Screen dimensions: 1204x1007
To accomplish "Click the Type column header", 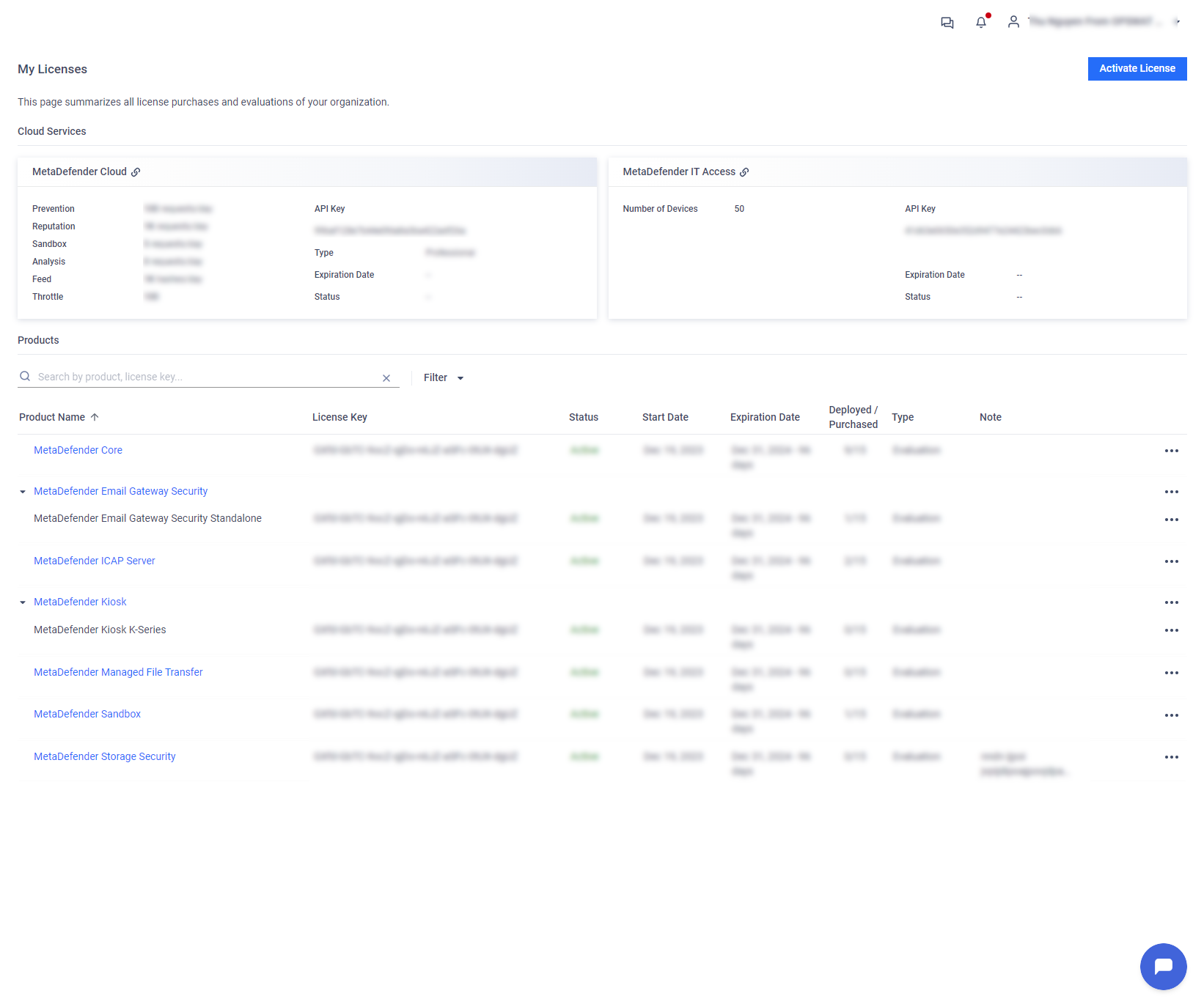I will coord(903,417).
